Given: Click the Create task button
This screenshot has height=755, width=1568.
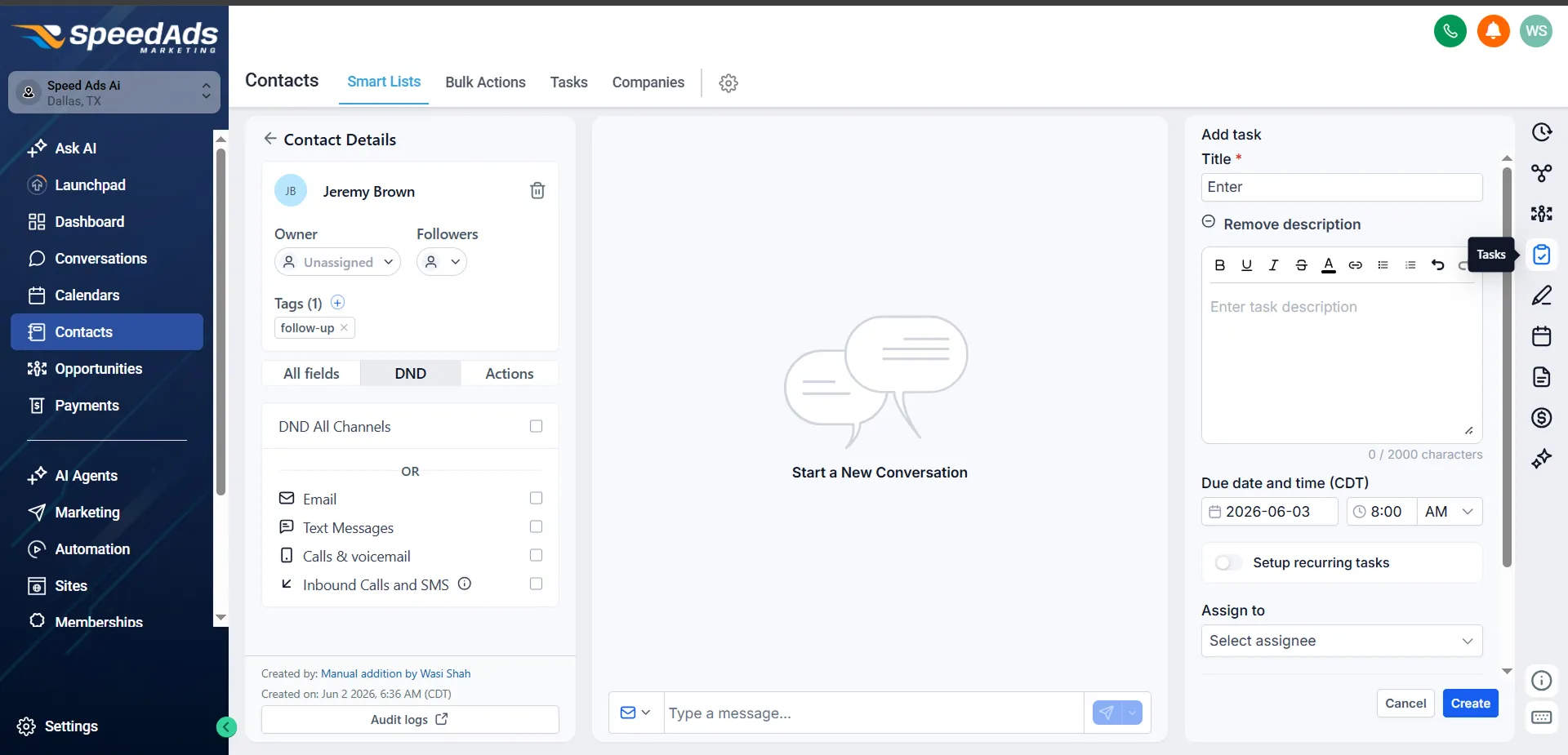Looking at the screenshot, I should click(1470, 704).
